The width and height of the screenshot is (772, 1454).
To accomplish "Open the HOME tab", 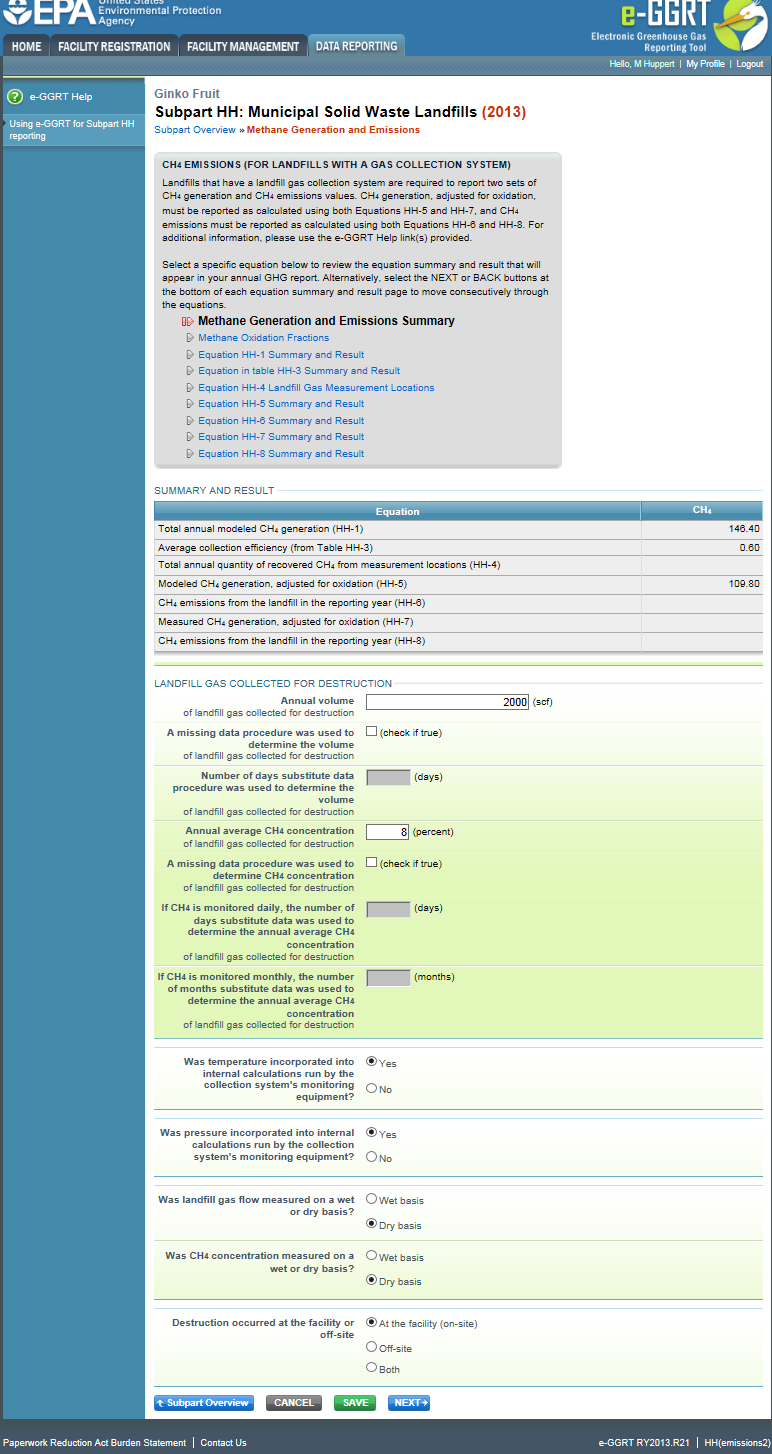I will pyautogui.click(x=26, y=46).
